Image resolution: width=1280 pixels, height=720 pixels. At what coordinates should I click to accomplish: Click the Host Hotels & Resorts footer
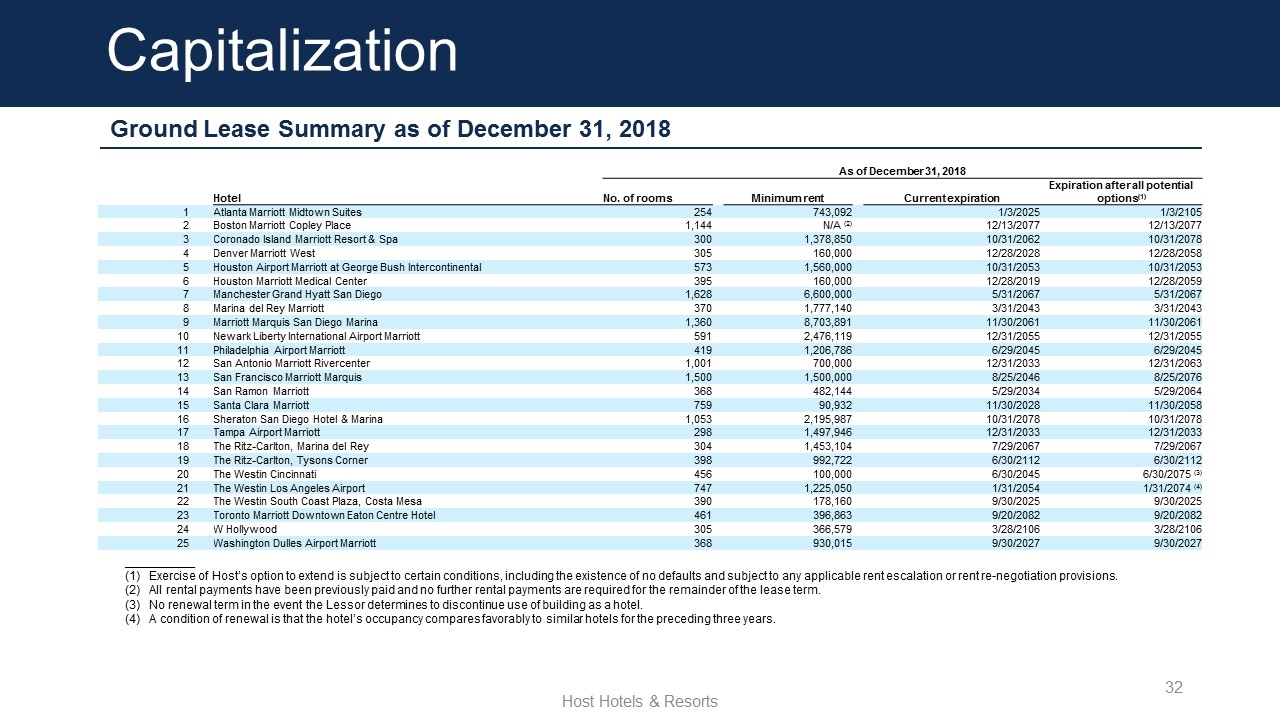[x=640, y=702]
